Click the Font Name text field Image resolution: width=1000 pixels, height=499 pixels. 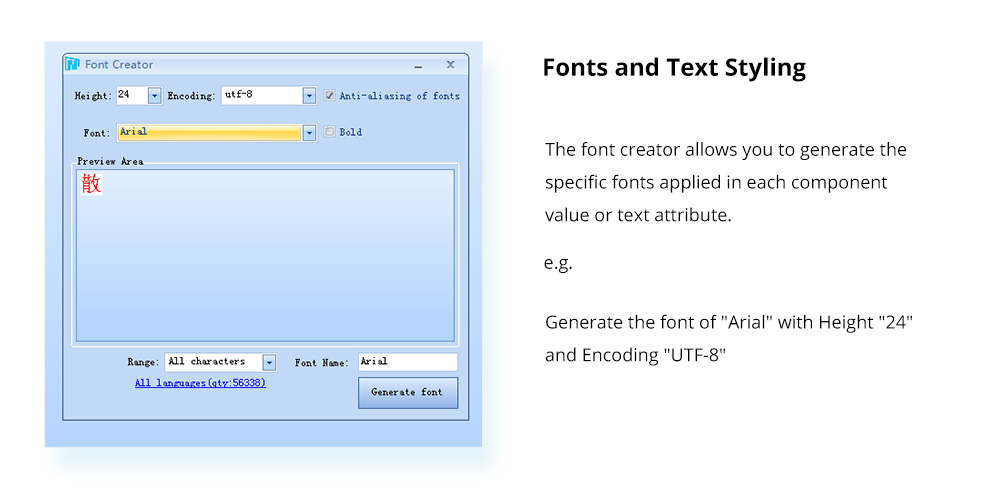tap(407, 362)
